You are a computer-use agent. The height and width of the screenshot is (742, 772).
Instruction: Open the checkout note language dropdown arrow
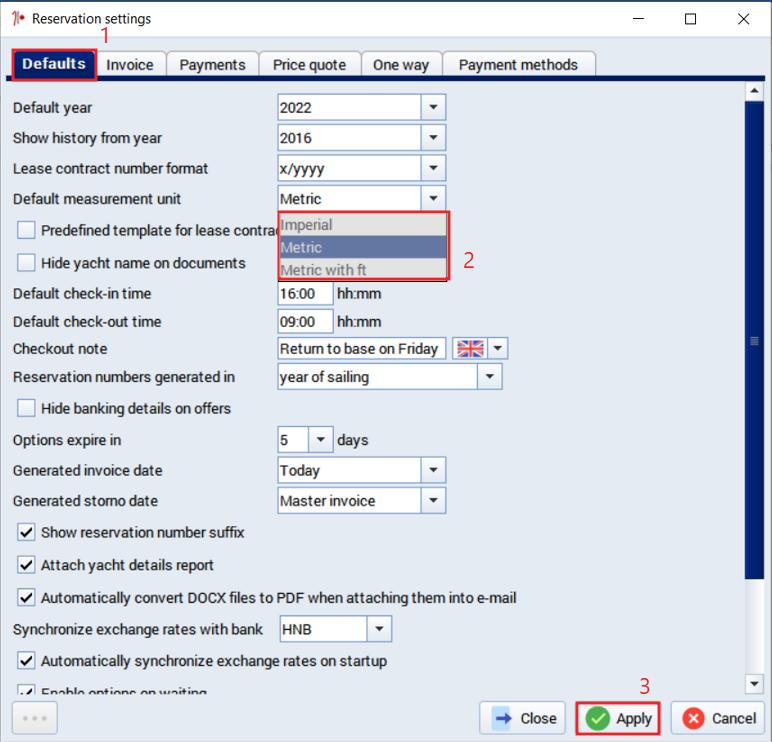click(x=498, y=349)
